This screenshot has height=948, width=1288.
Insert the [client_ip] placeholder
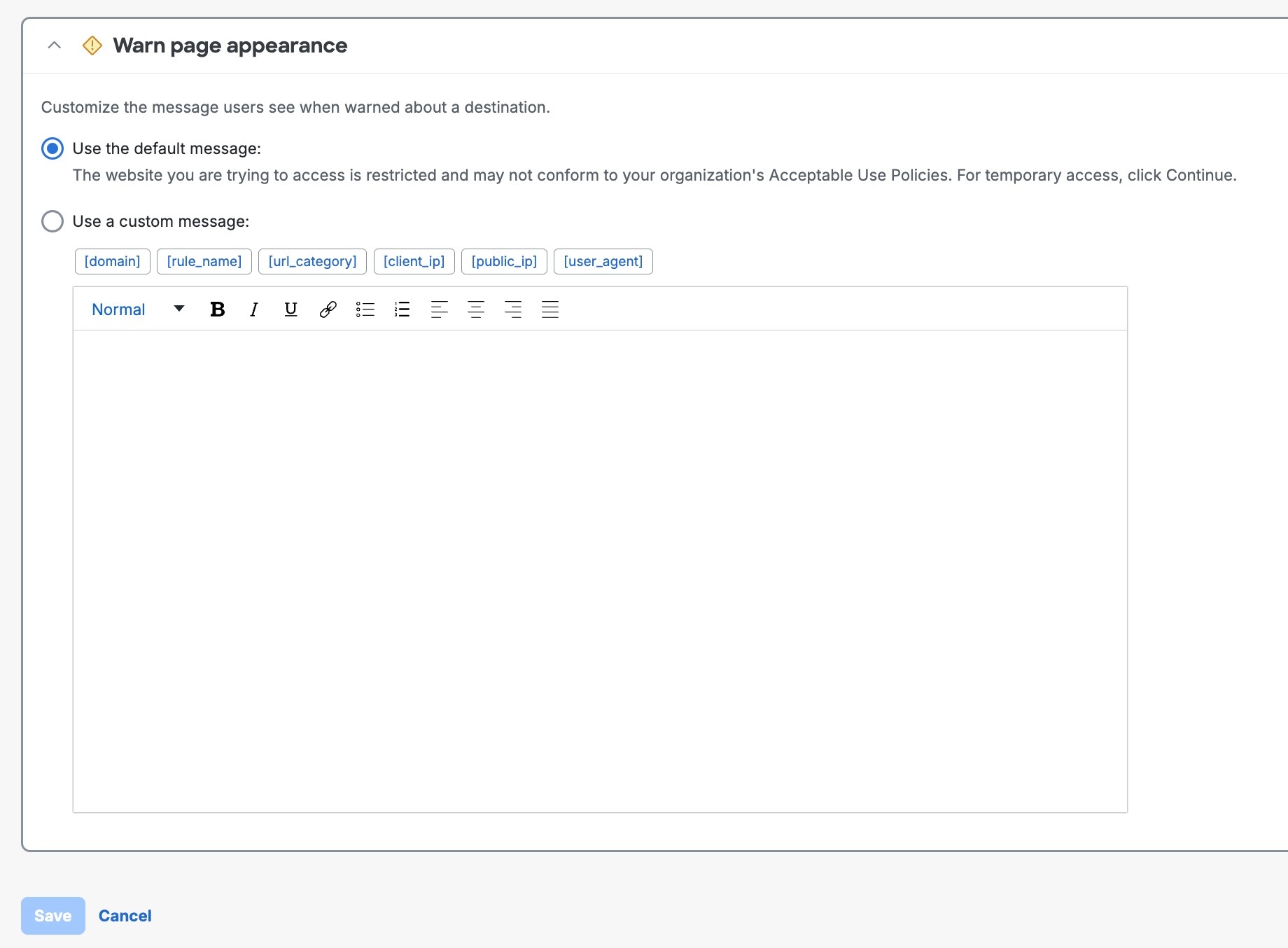point(414,261)
